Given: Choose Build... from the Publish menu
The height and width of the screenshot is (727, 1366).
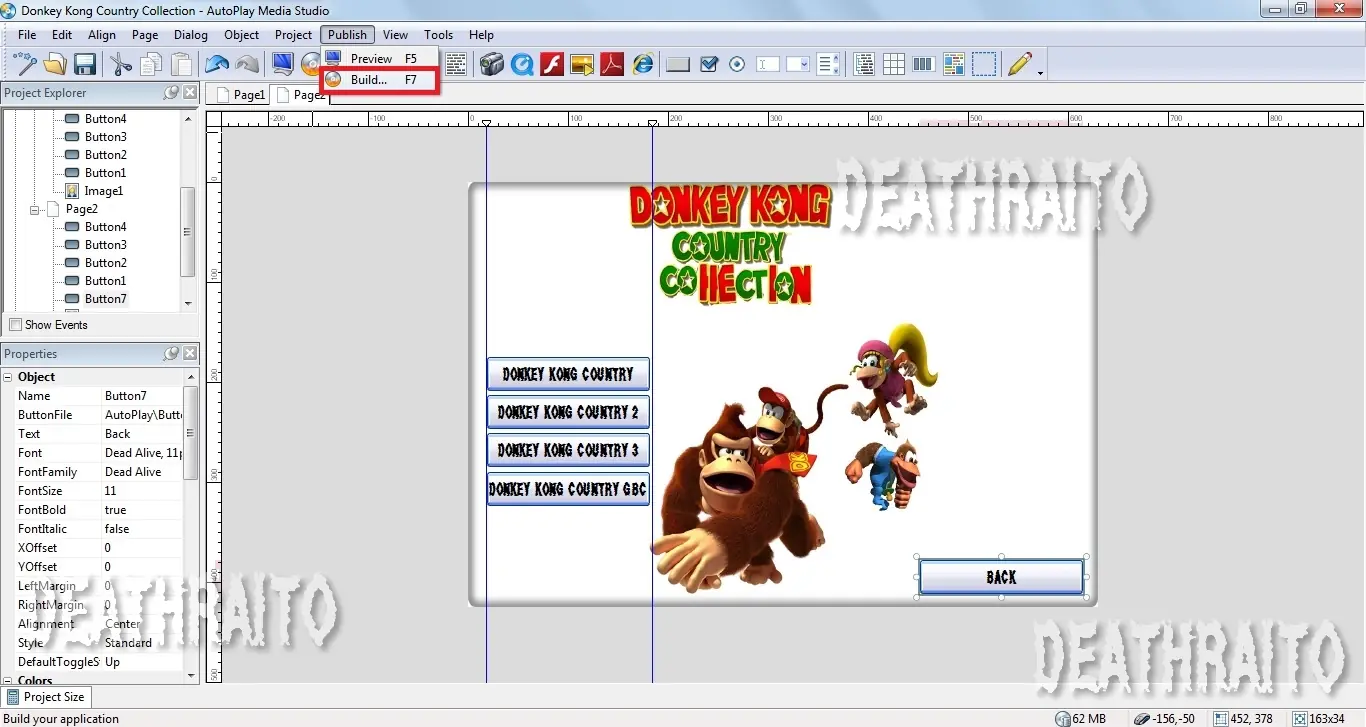Looking at the screenshot, I should tap(379, 80).
